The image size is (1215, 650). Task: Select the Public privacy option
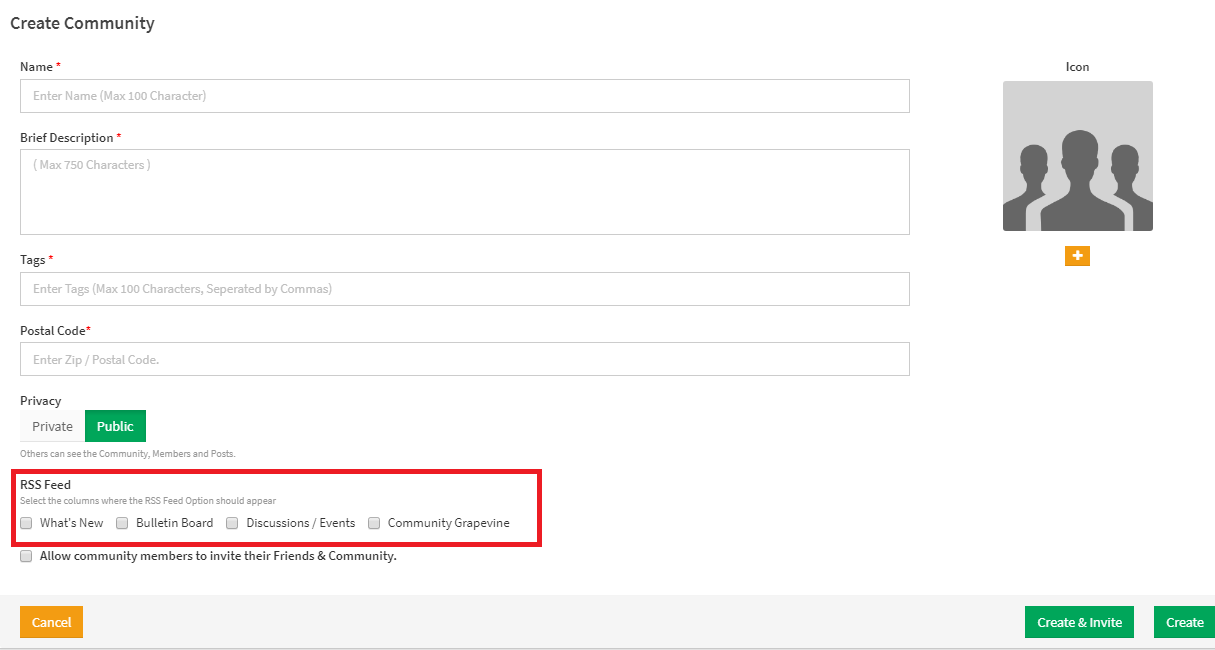[x=115, y=426]
